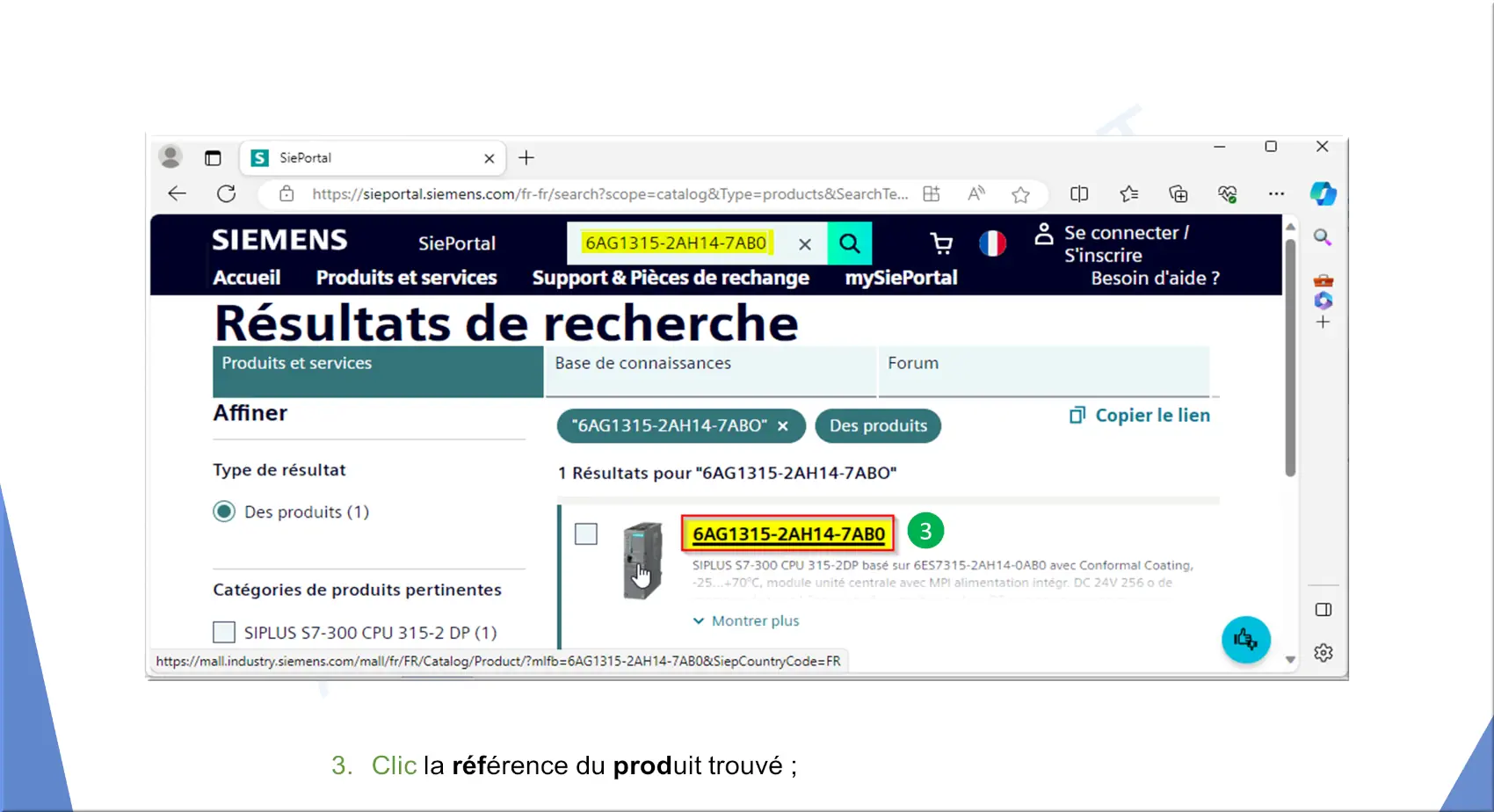1494x812 pixels.
Task: Open the mySiePortal menu
Action: point(901,278)
